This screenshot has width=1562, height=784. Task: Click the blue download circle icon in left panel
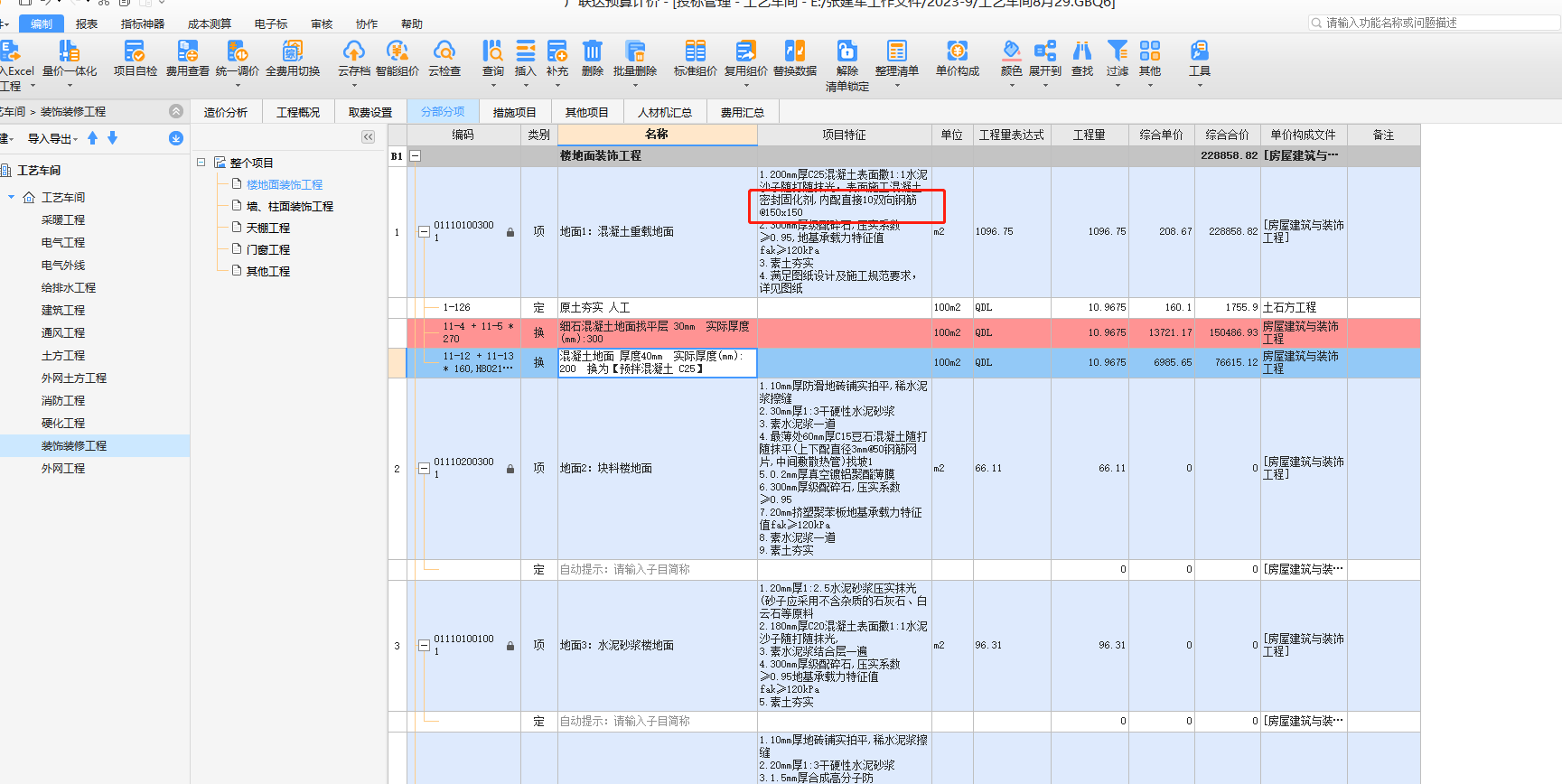pyautogui.click(x=176, y=138)
